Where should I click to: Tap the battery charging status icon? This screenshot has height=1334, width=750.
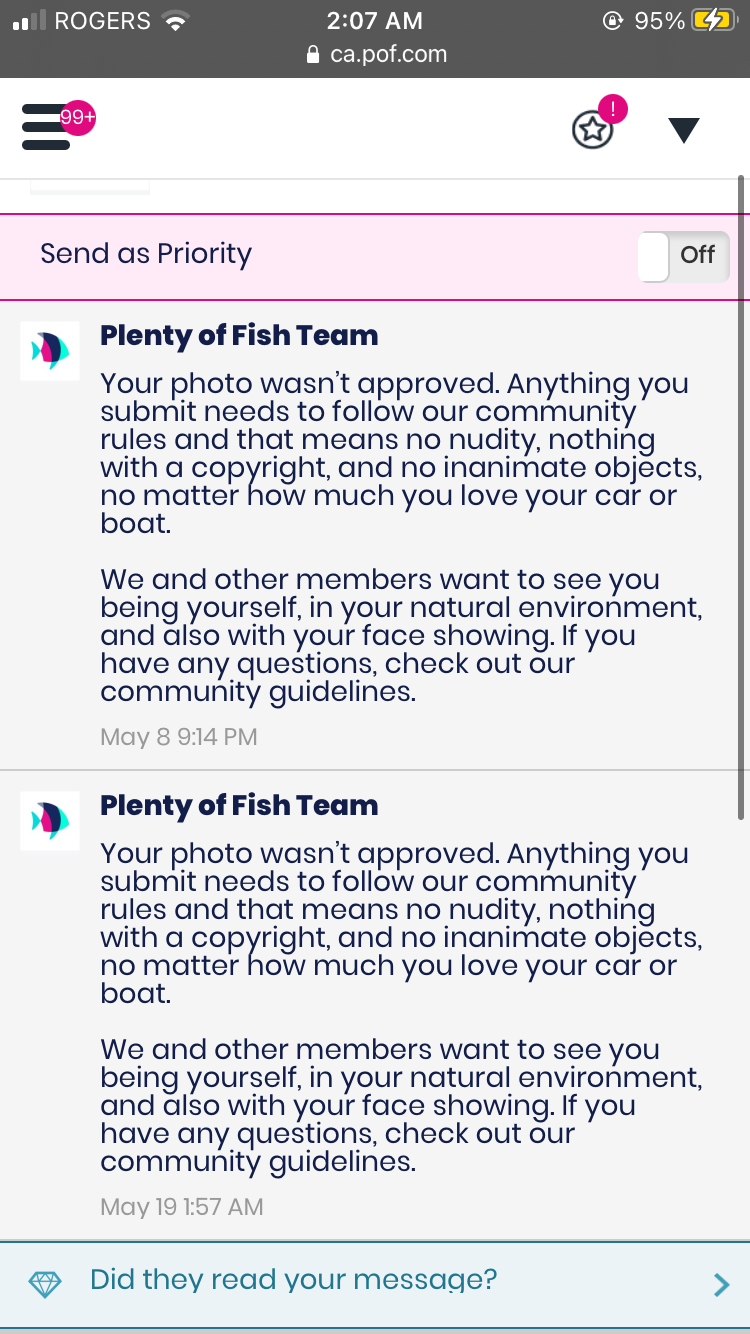click(713, 20)
